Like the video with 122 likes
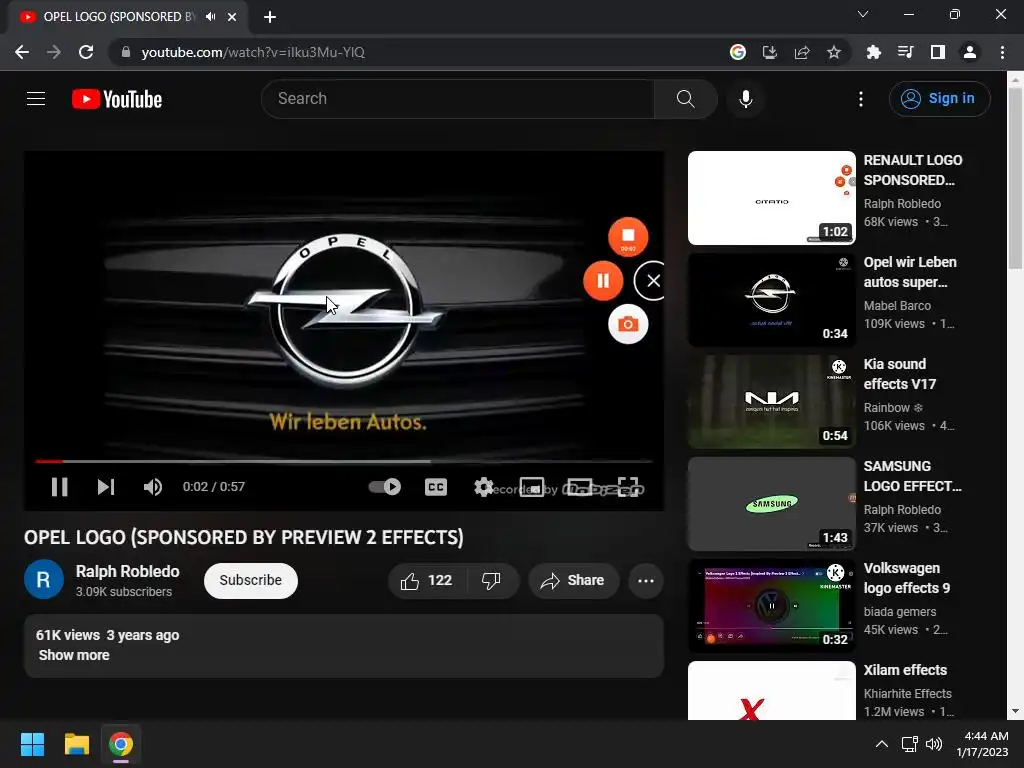Image resolution: width=1024 pixels, height=768 pixels. [426, 581]
